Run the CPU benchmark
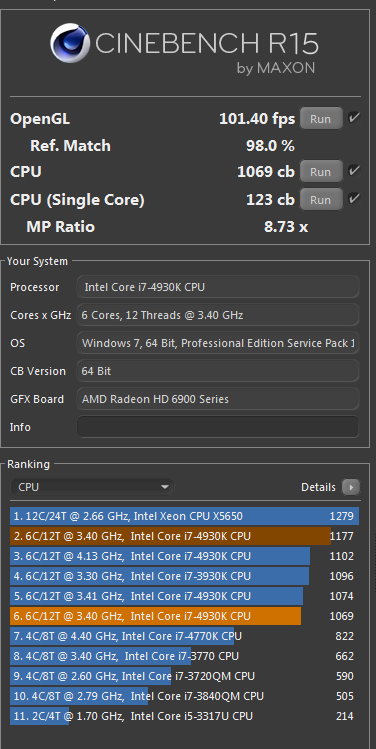The width and height of the screenshot is (376, 749). pos(321,171)
